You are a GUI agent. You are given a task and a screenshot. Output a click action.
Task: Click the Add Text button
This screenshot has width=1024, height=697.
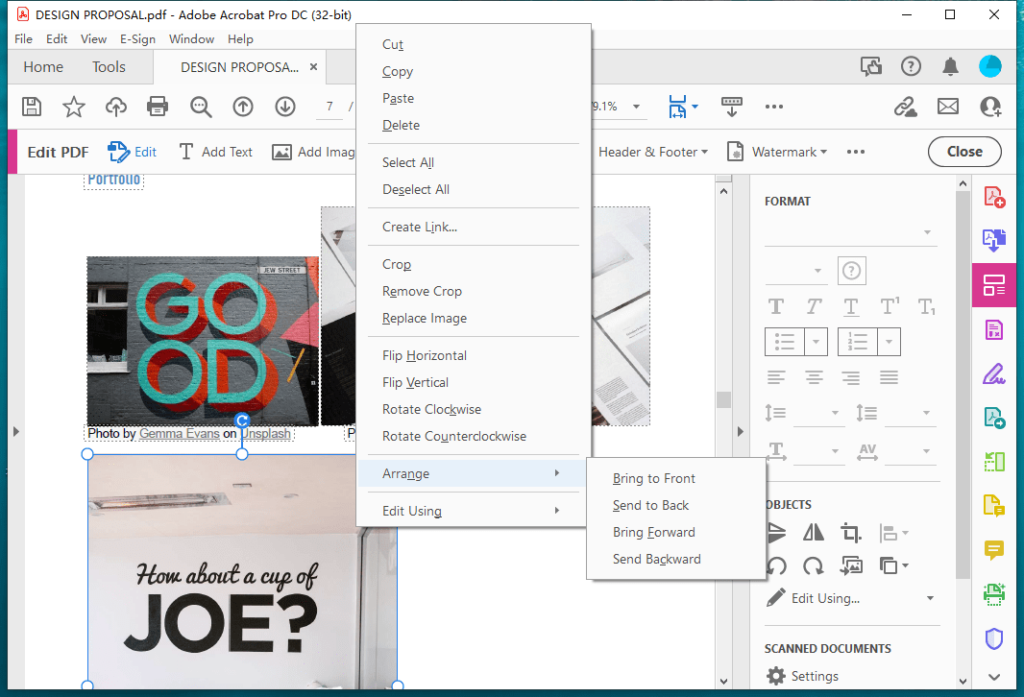click(x=216, y=152)
